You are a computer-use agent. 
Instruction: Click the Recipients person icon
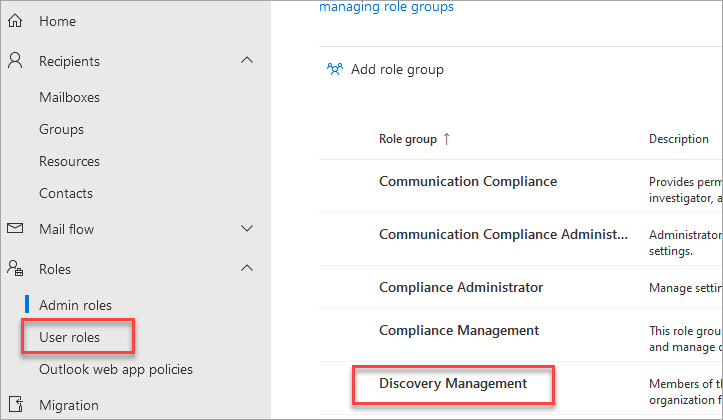tap(15, 61)
